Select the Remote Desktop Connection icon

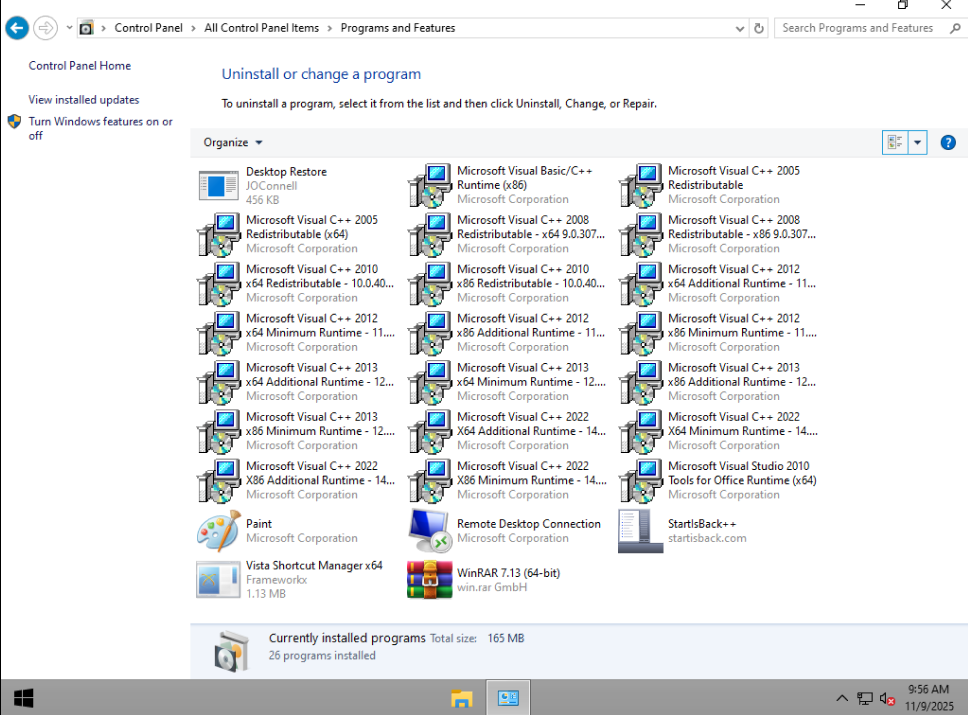[x=428, y=531]
